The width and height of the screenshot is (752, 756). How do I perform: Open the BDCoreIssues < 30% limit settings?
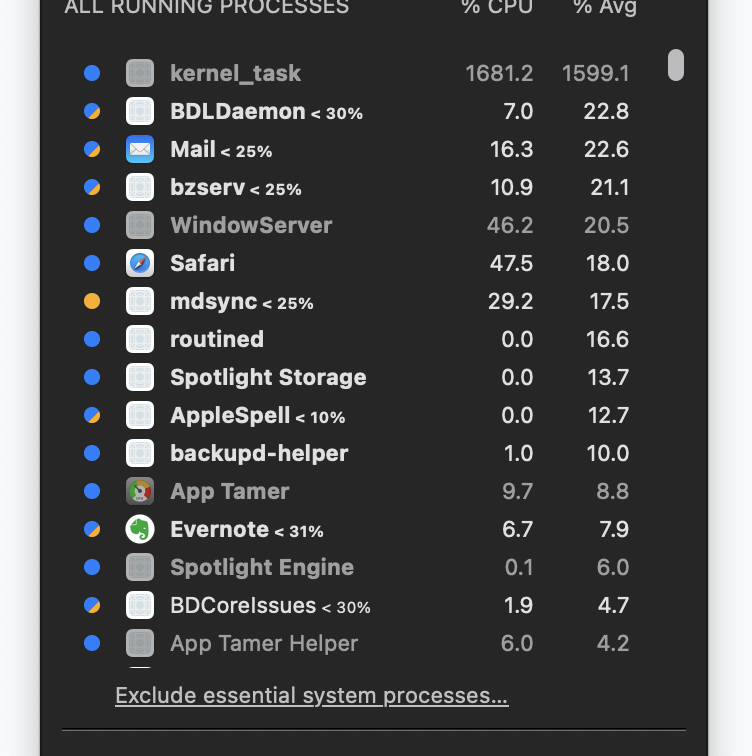point(346,607)
